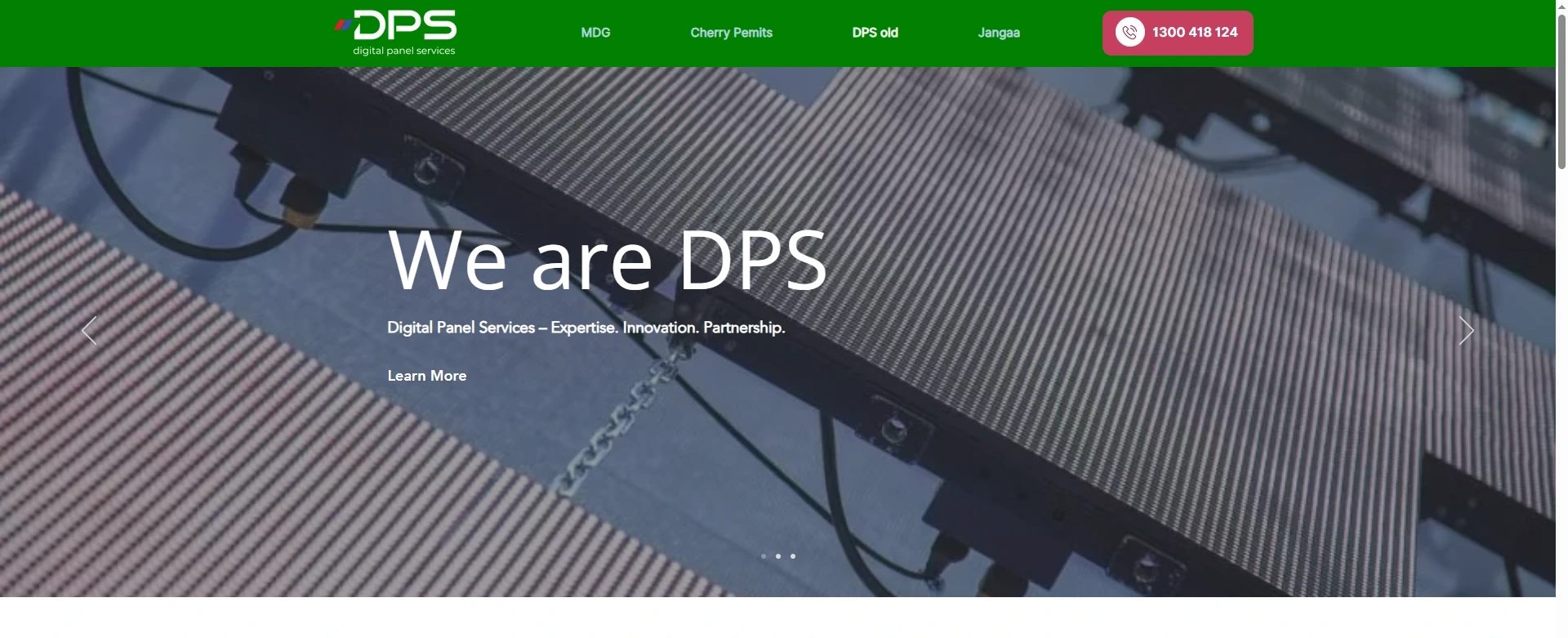Open the Cherry Pemits menu item
The height and width of the screenshot is (638, 1568).
[x=731, y=33]
